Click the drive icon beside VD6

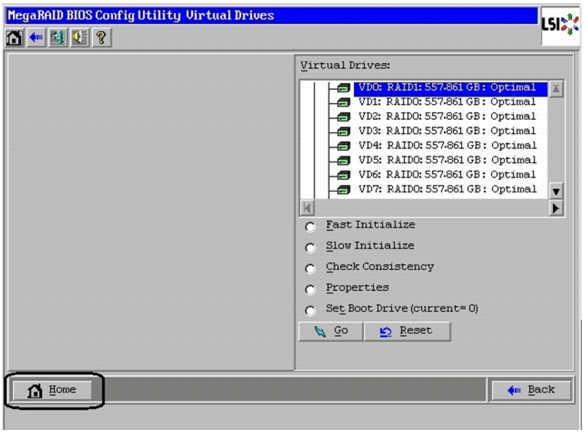coord(343,175)
